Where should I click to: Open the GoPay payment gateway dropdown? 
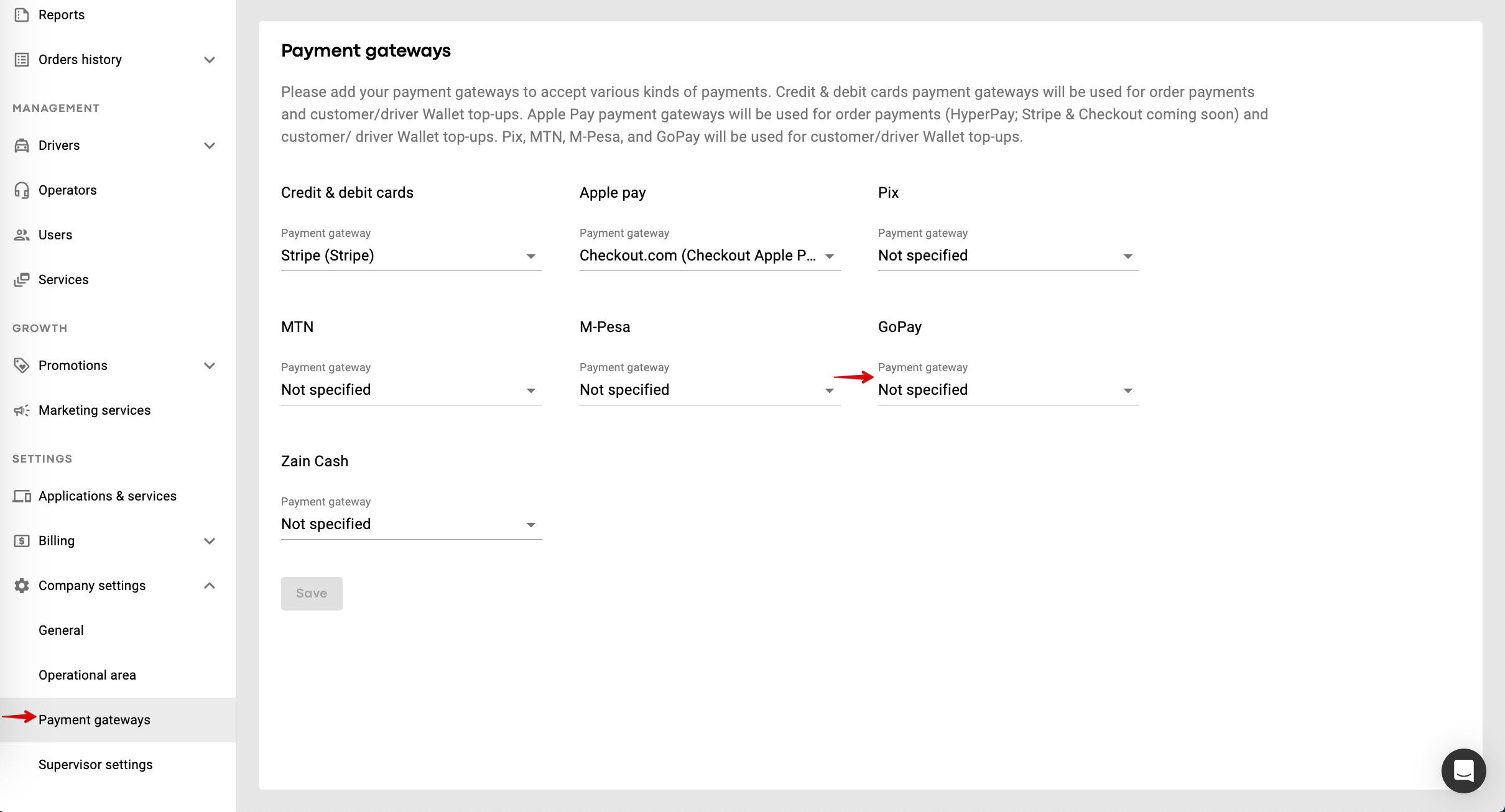1007,390
